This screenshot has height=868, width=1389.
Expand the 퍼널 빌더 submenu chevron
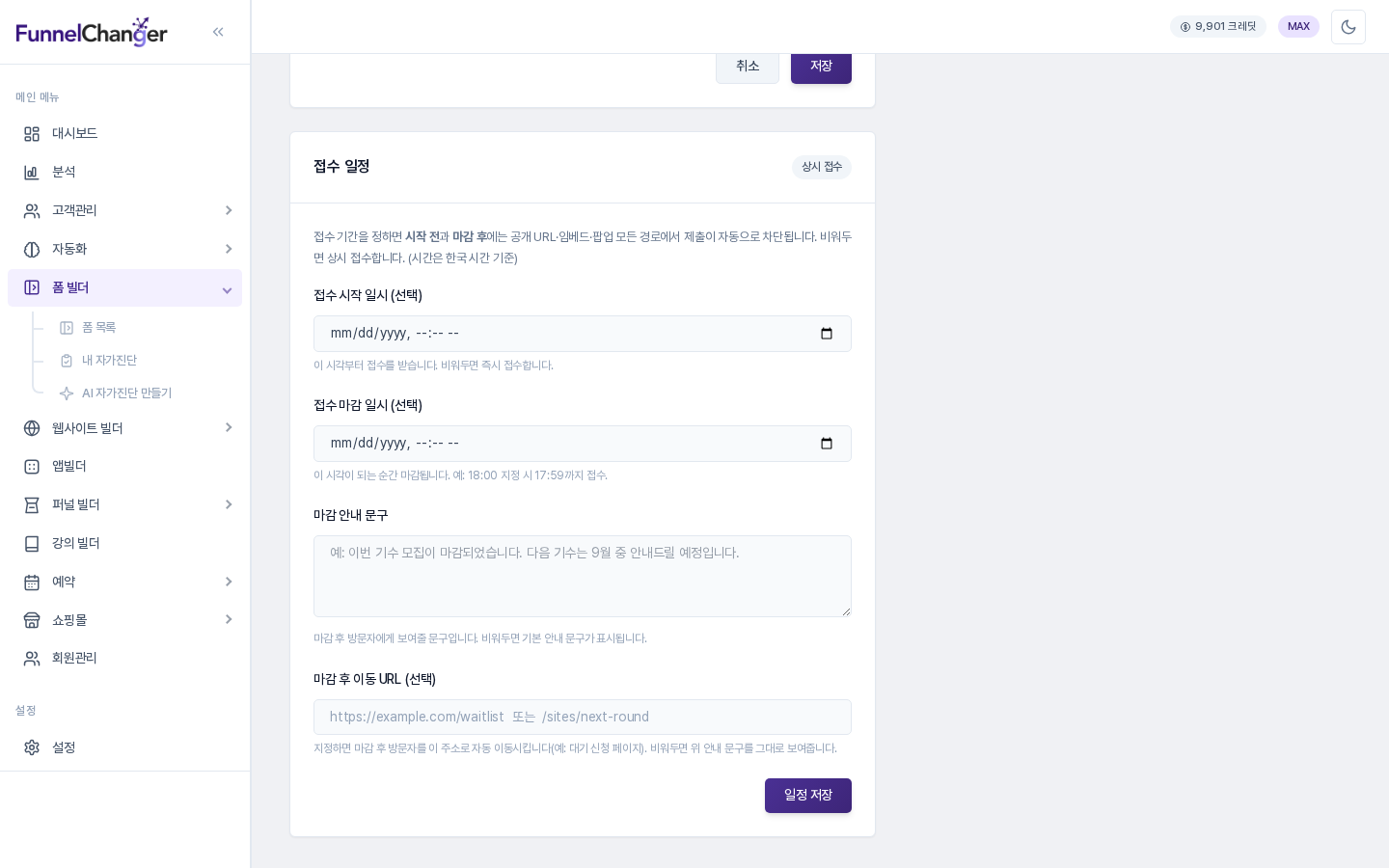click(x=229, y=504)
